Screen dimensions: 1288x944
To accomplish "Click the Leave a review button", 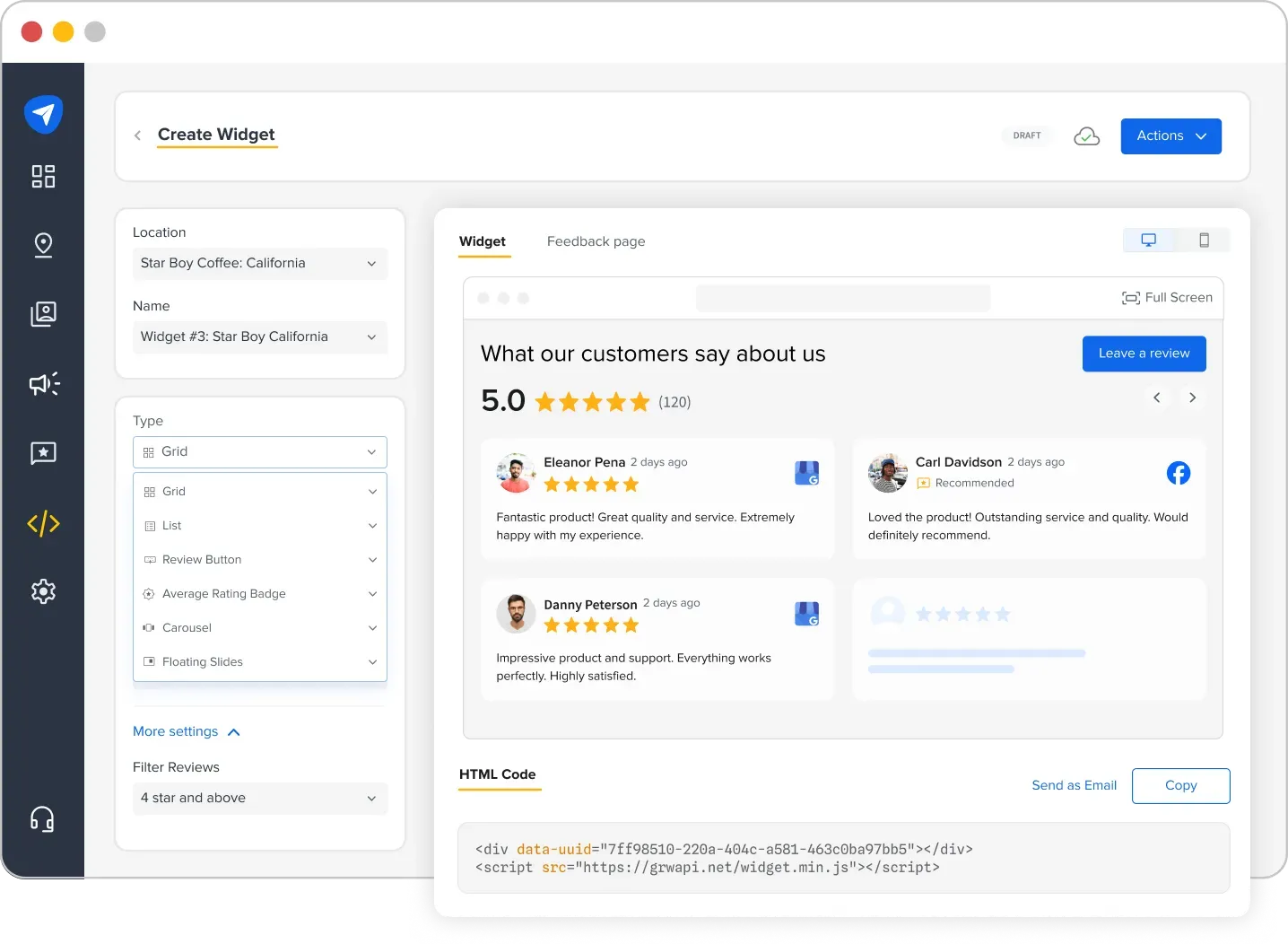I will pyautogui.click(x=1144, y=354).
